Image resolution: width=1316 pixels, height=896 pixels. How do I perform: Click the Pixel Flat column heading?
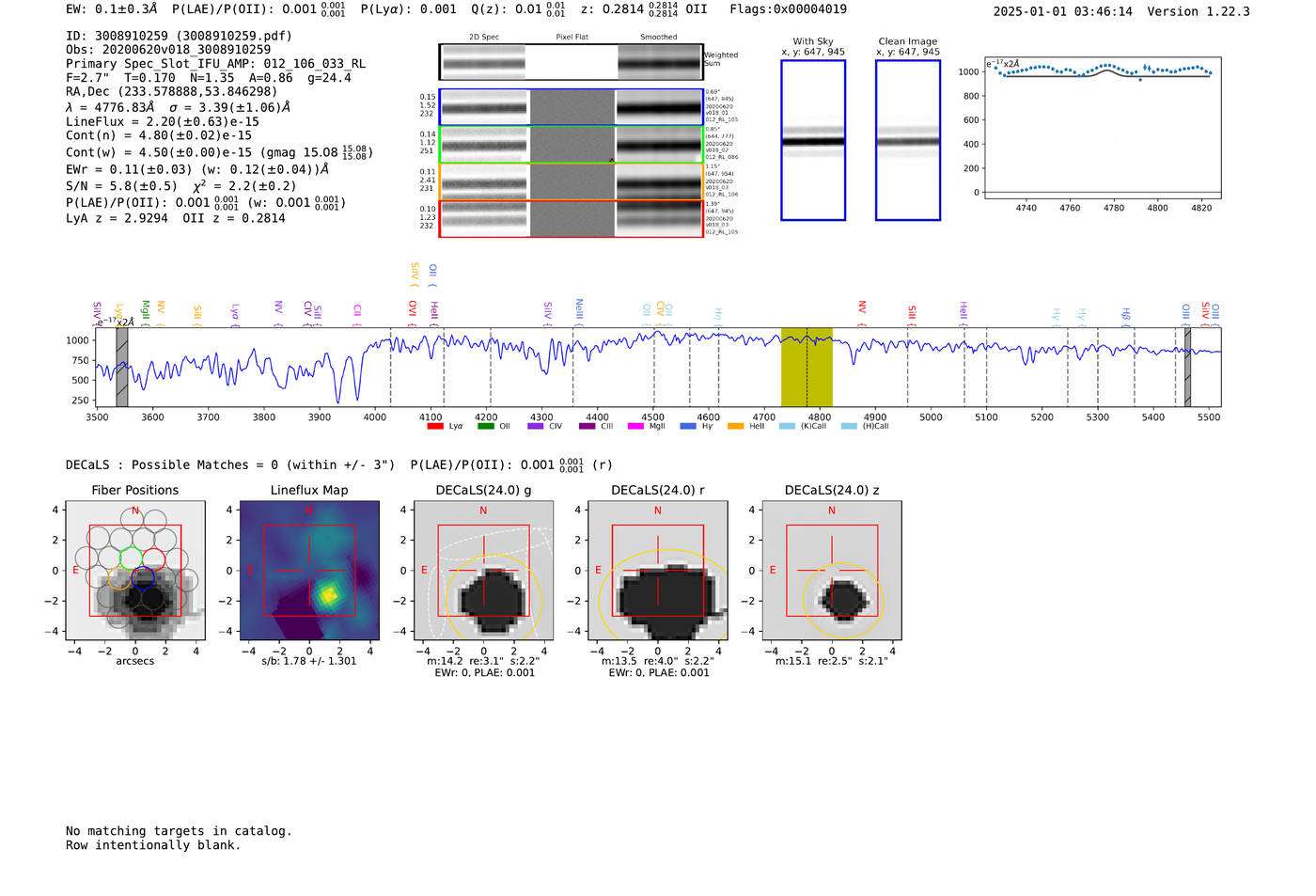click(572, 38)
